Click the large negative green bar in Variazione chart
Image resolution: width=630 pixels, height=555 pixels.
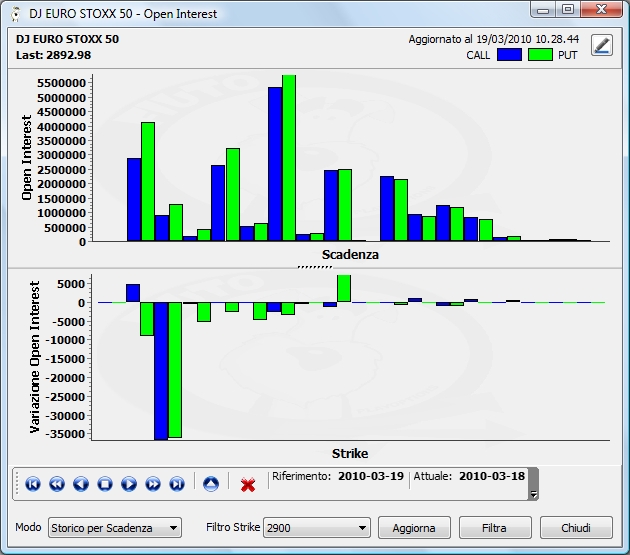(175, 370)
